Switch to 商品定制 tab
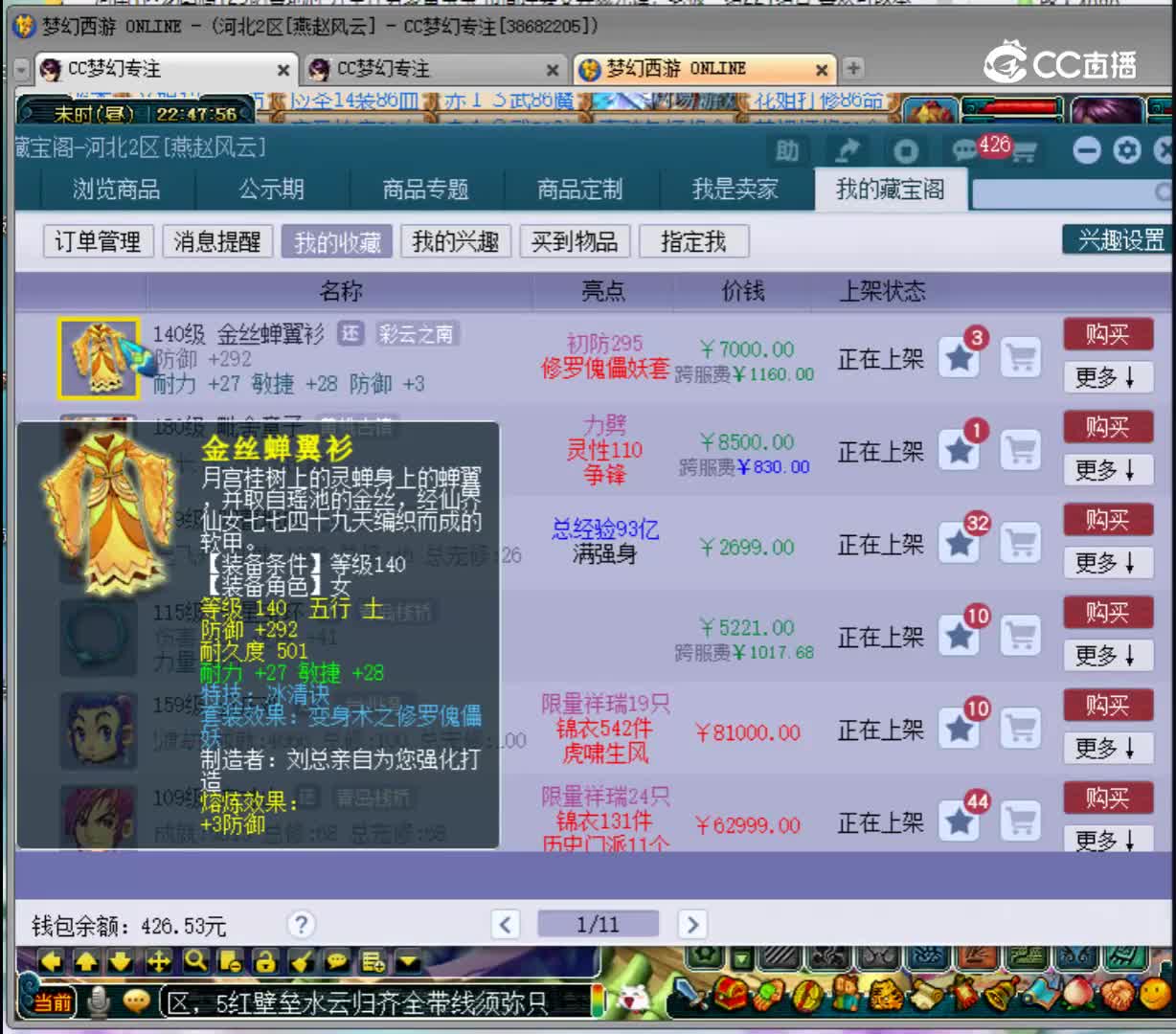This screenshot has height=1034, width=1176. tap(580, 190)
